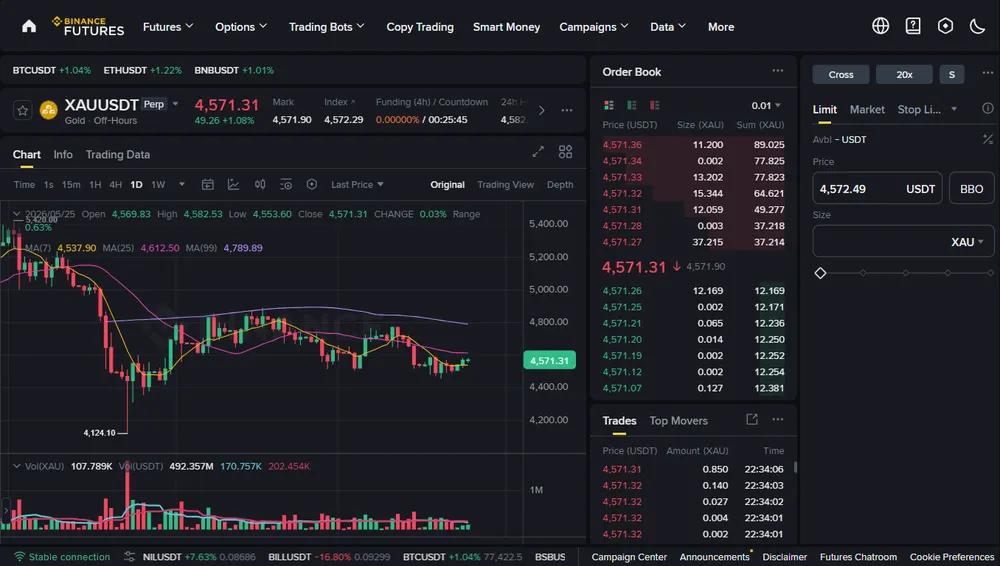Open the technical indicators chart icon
Screen dimensions: 1000x566
coord(233,184)
